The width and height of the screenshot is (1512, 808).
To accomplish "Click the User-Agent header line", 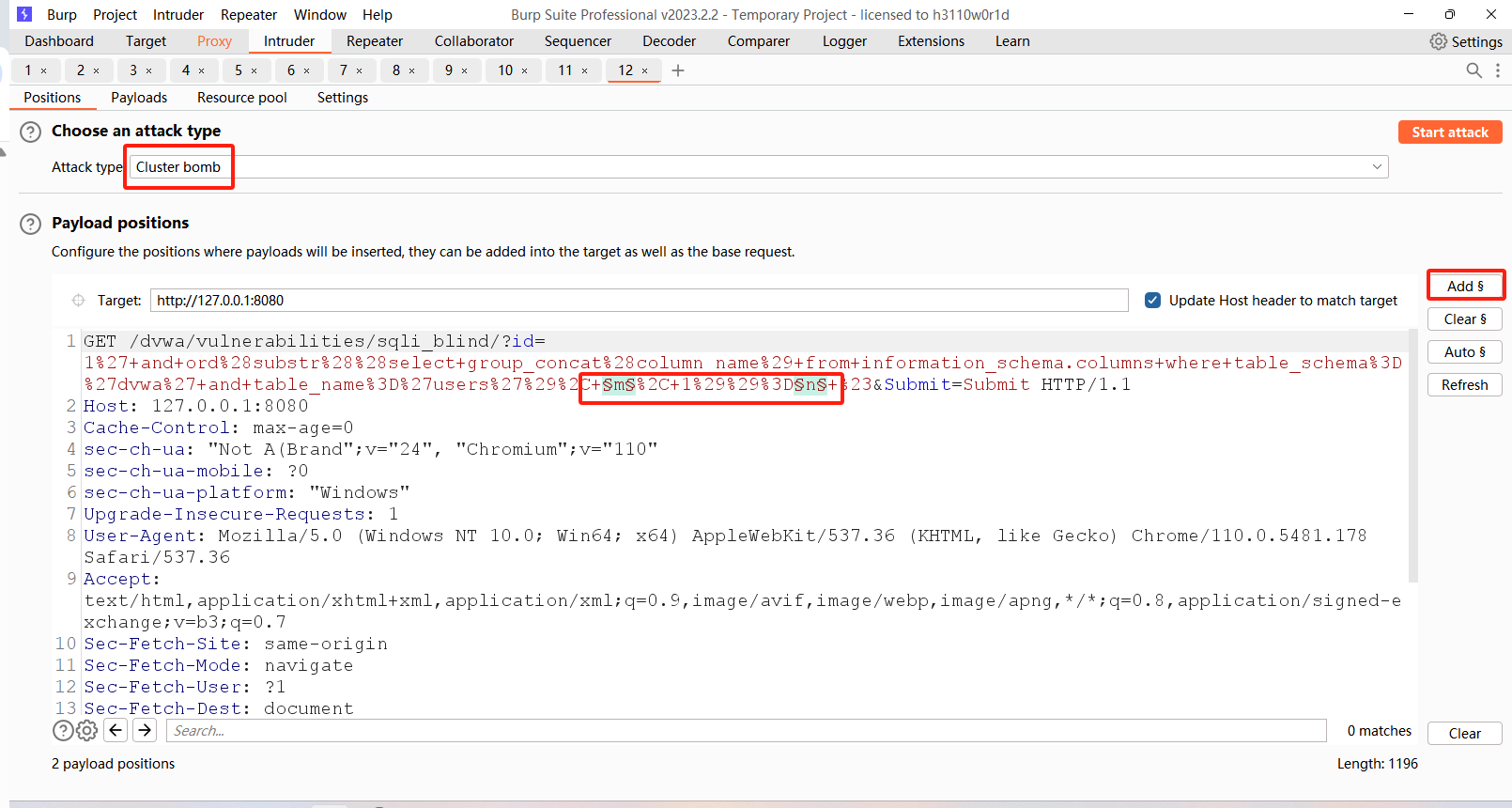I will [725, 536].
